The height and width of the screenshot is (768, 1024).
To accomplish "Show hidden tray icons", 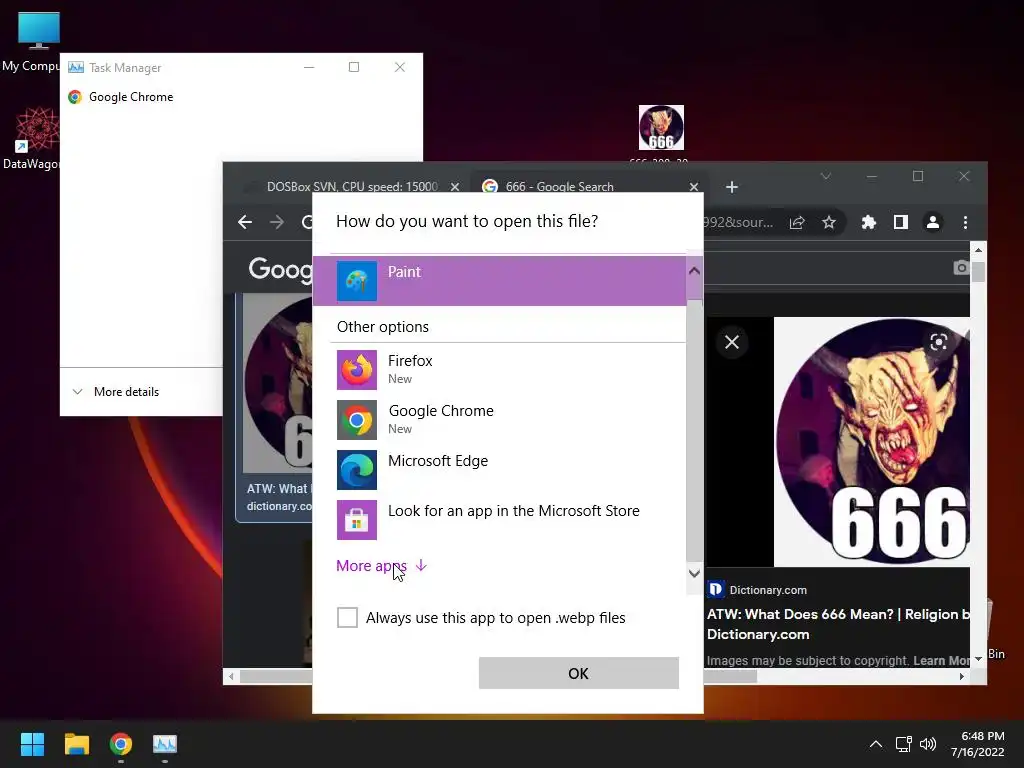I will [876, 744].
